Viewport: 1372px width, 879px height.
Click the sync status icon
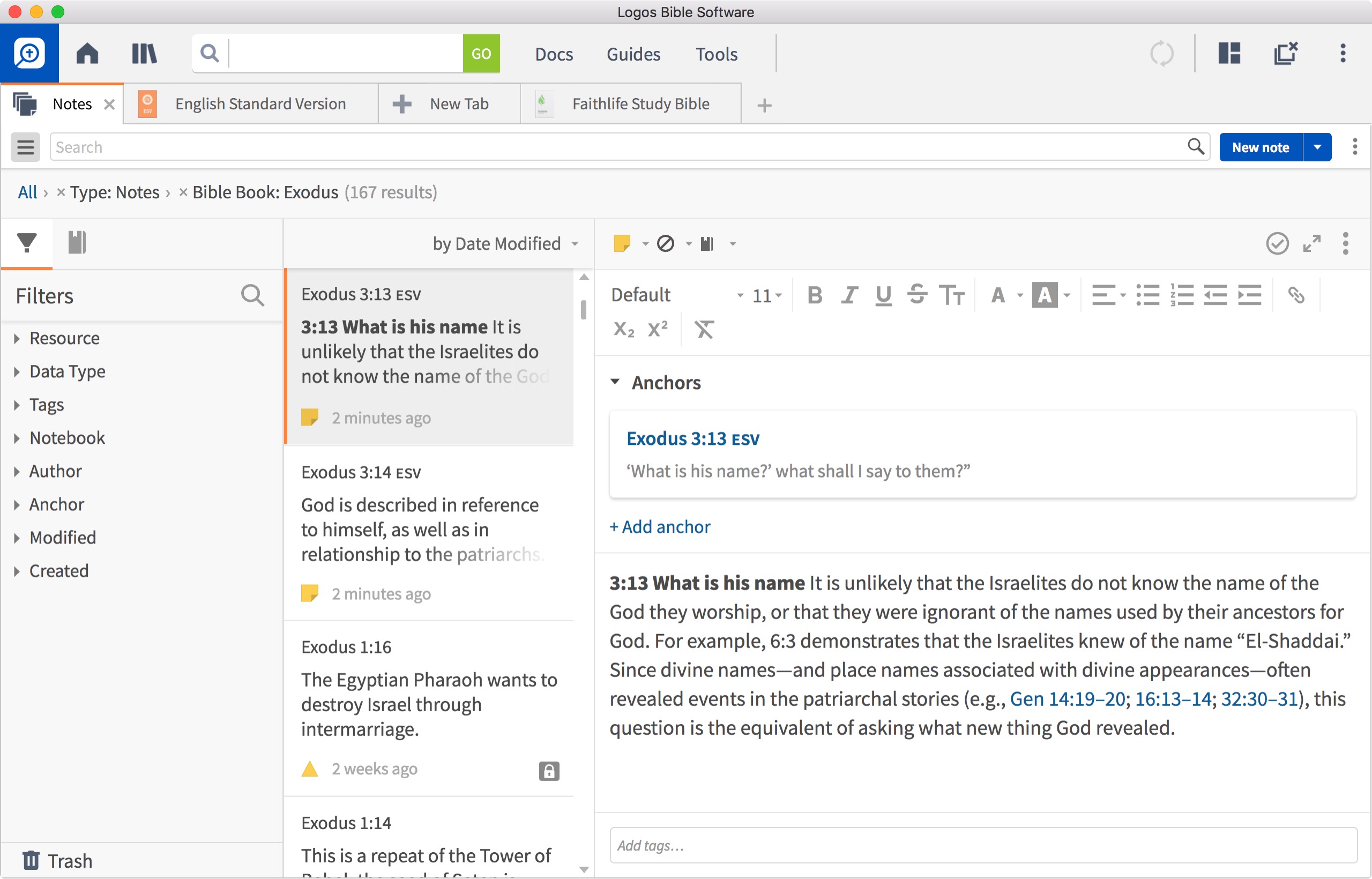pos(1161,54)
